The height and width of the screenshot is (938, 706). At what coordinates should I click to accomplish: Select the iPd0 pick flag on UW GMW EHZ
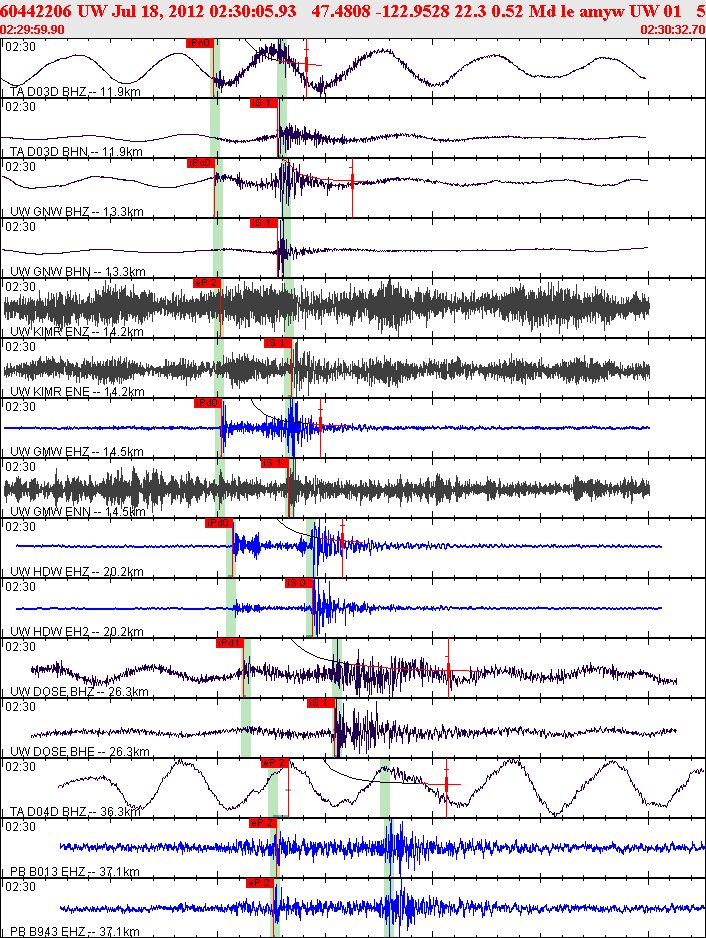click(x=208, y=403)
